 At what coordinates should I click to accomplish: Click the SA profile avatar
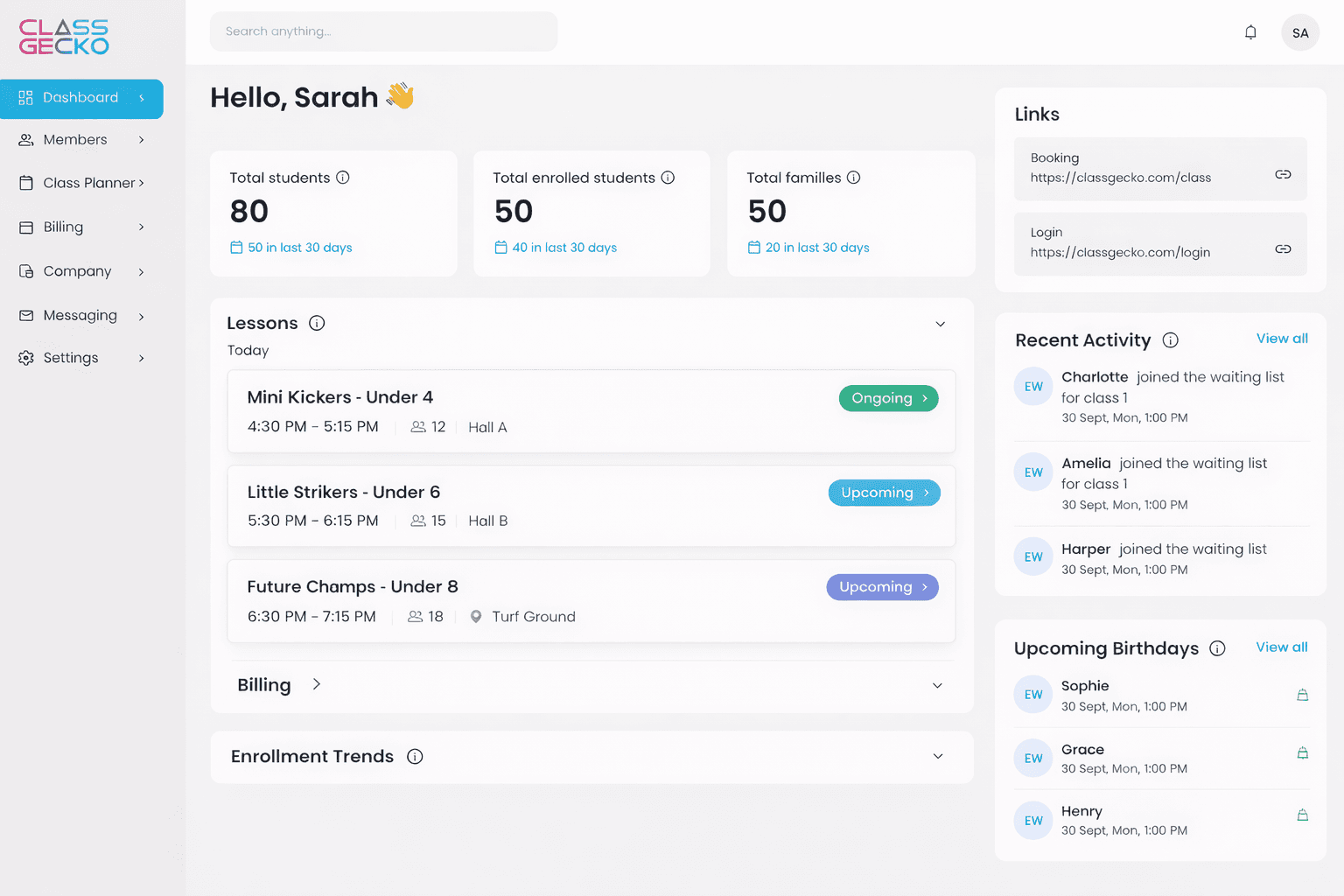1300,31
